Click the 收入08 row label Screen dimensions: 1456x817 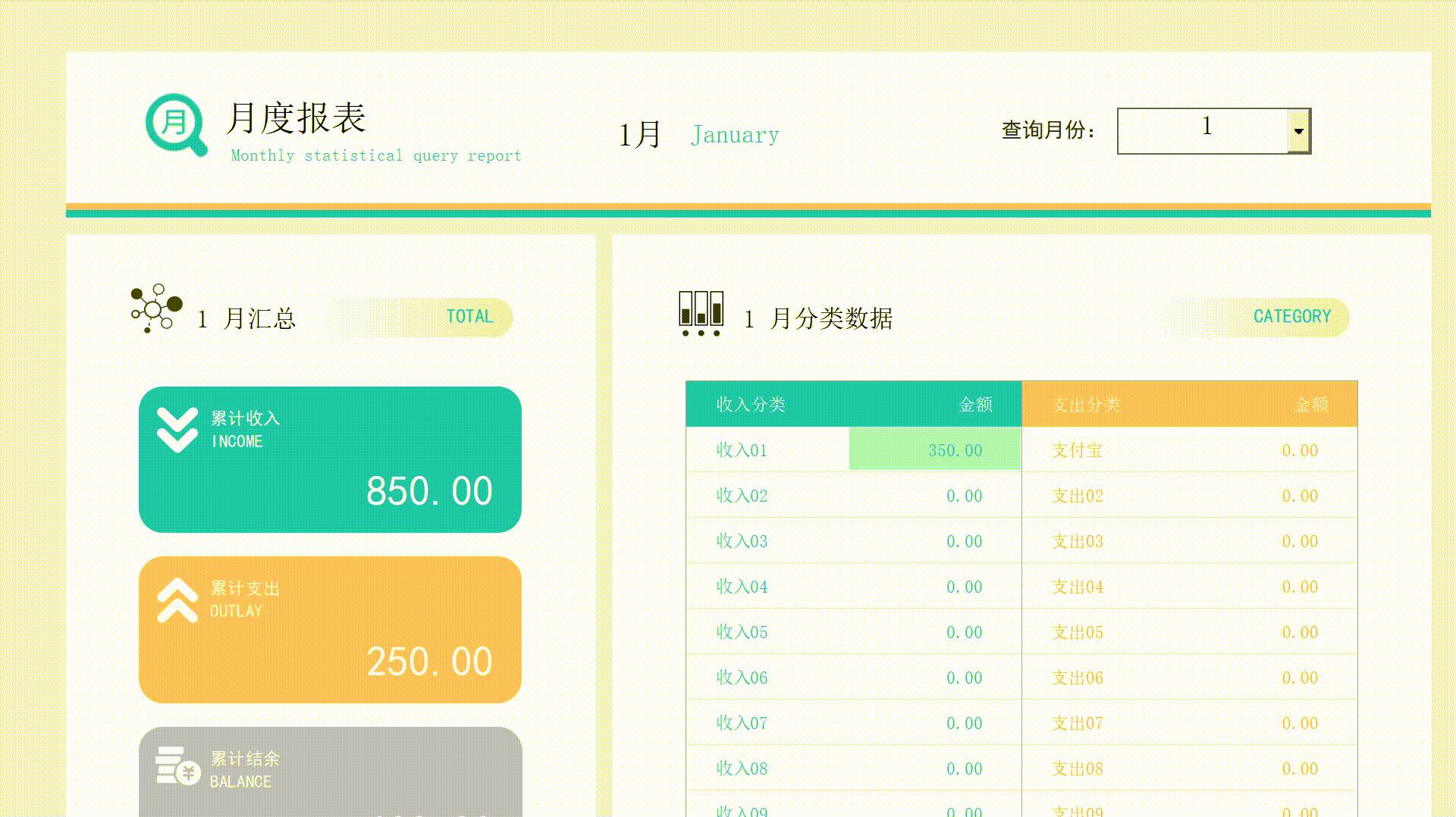(x=742, y=768)
